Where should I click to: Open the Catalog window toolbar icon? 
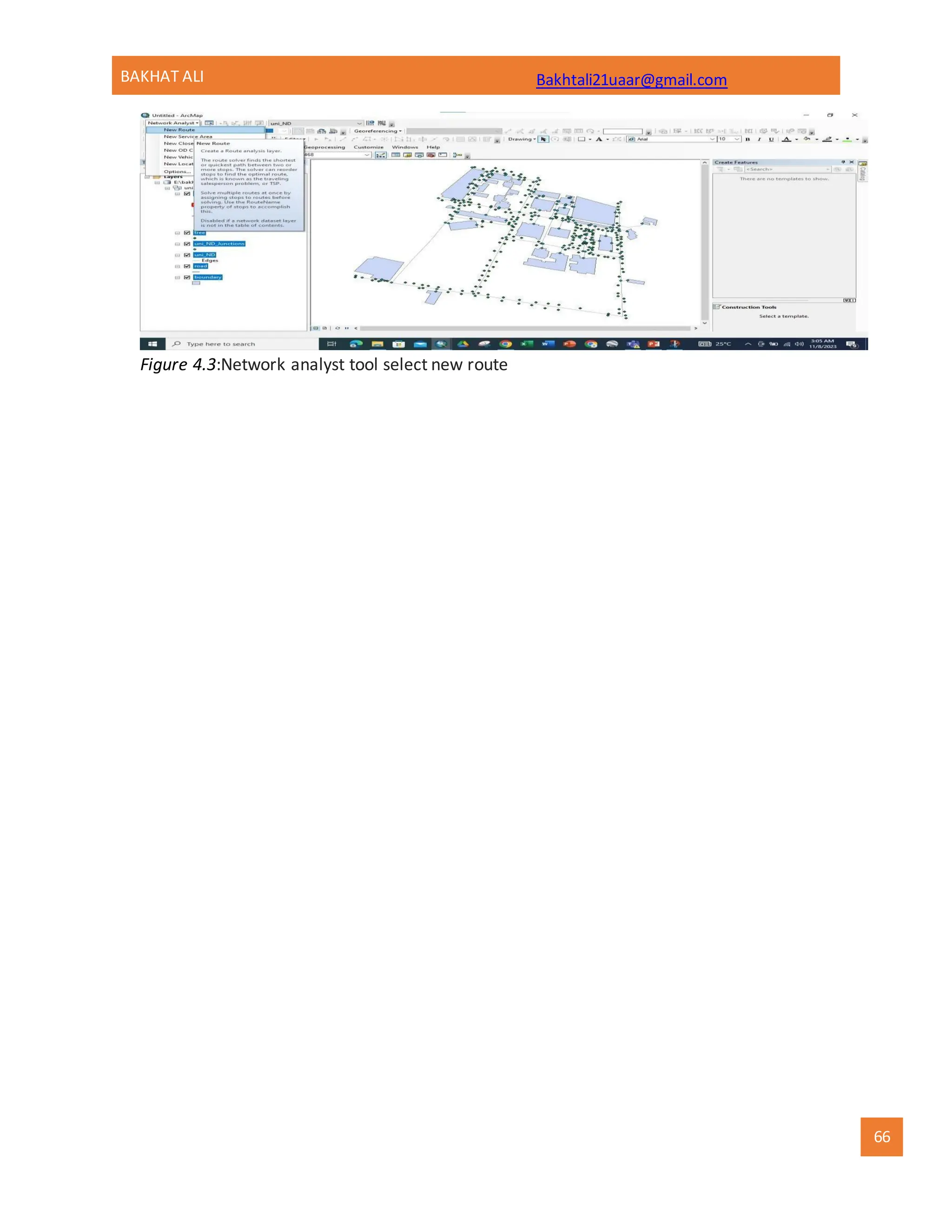(408, 155)
